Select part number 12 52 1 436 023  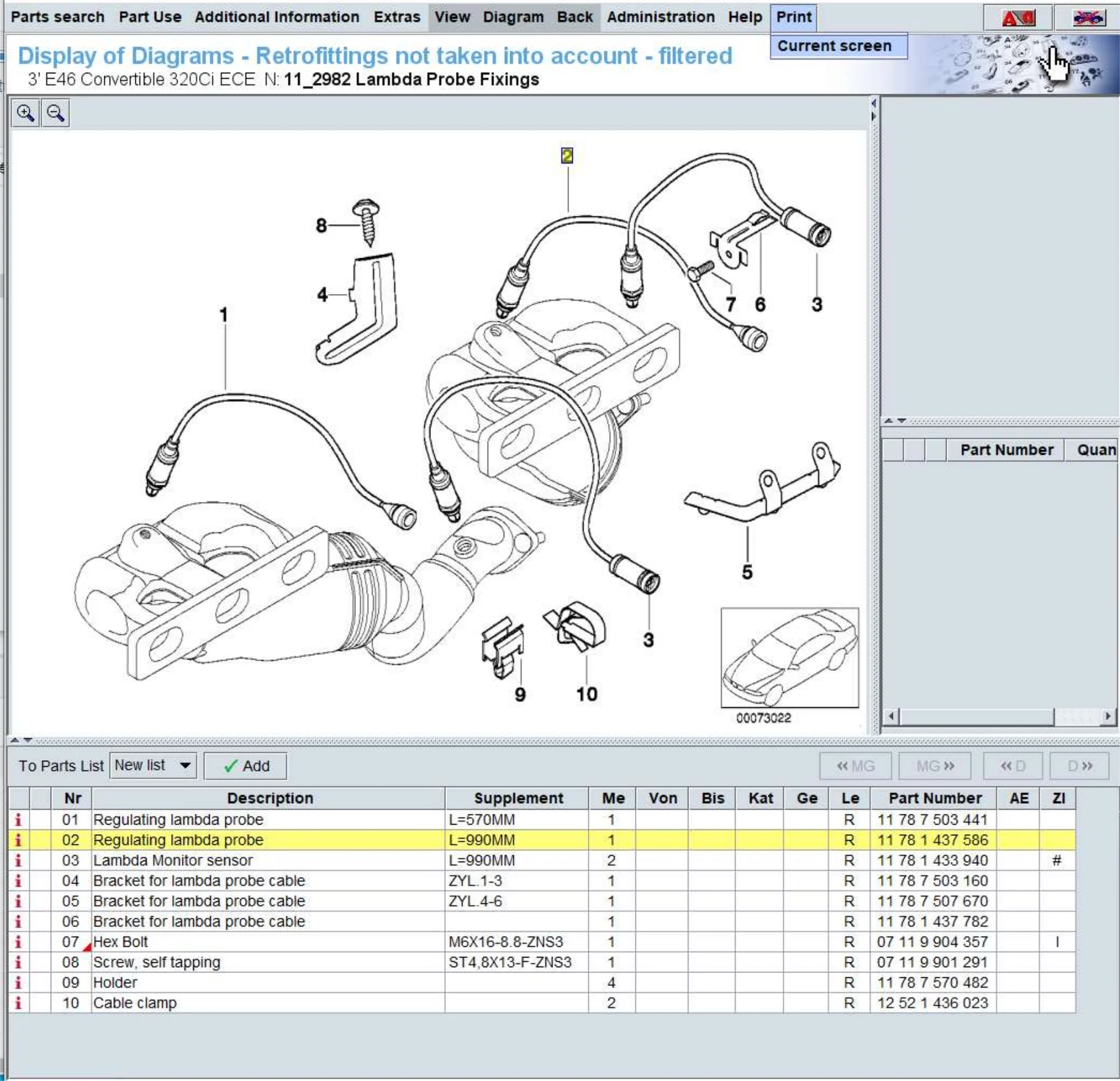pyautogui.click(x=933, y=1003)
